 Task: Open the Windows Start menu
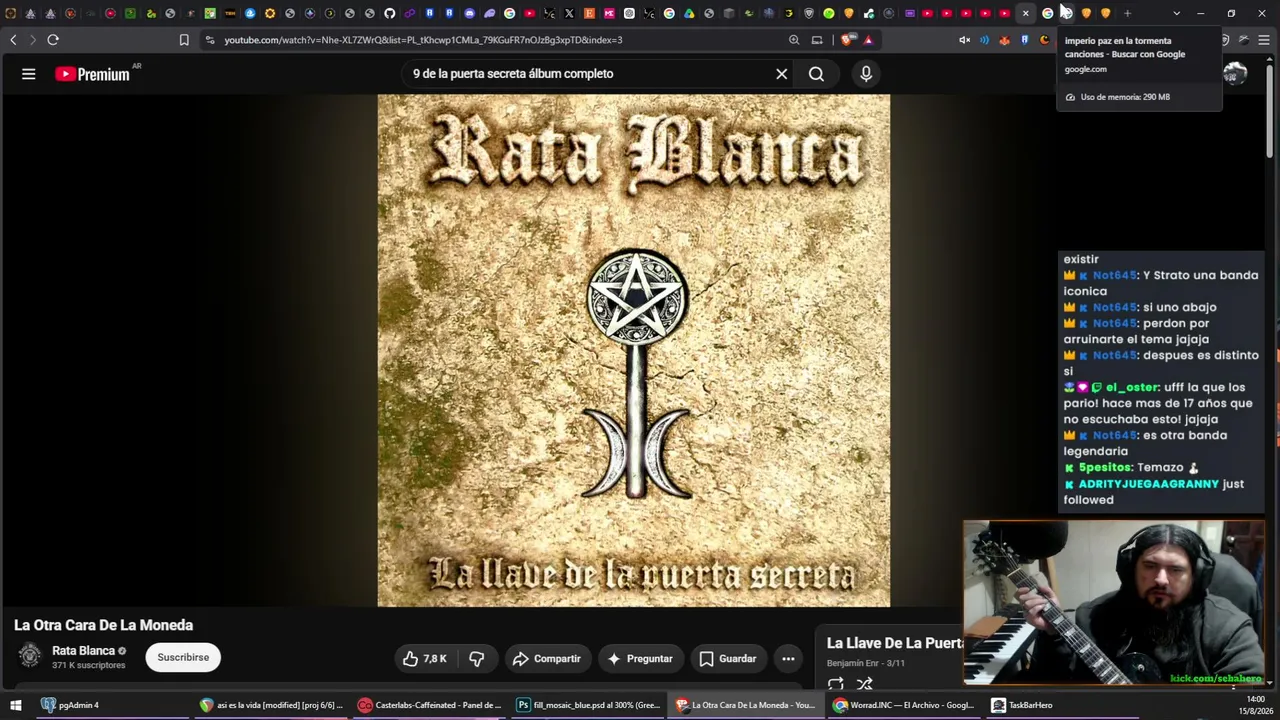pyautogui.click(x=16, y=705)
